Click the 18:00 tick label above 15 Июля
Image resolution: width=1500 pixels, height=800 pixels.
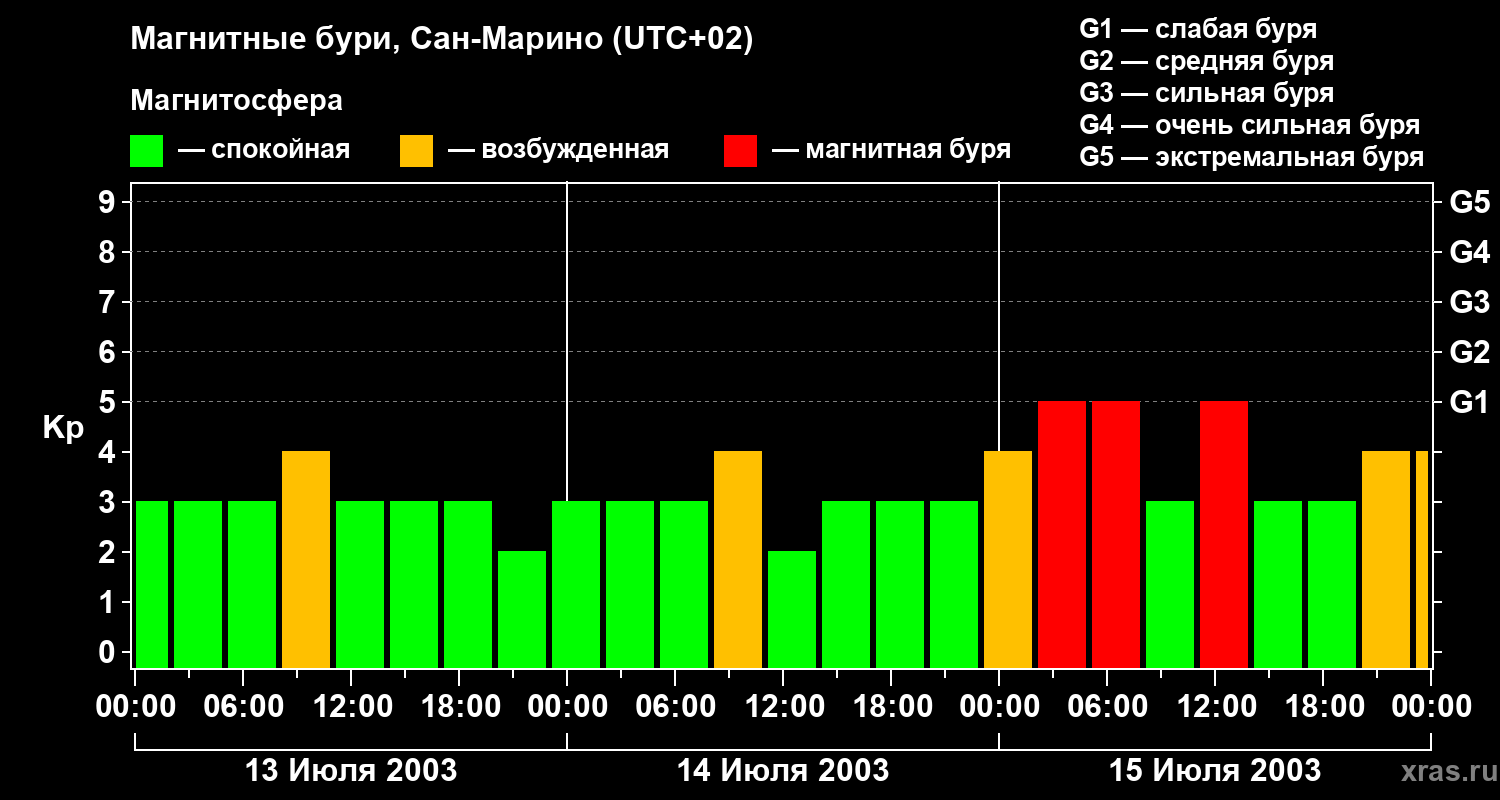pos(1323,707)
